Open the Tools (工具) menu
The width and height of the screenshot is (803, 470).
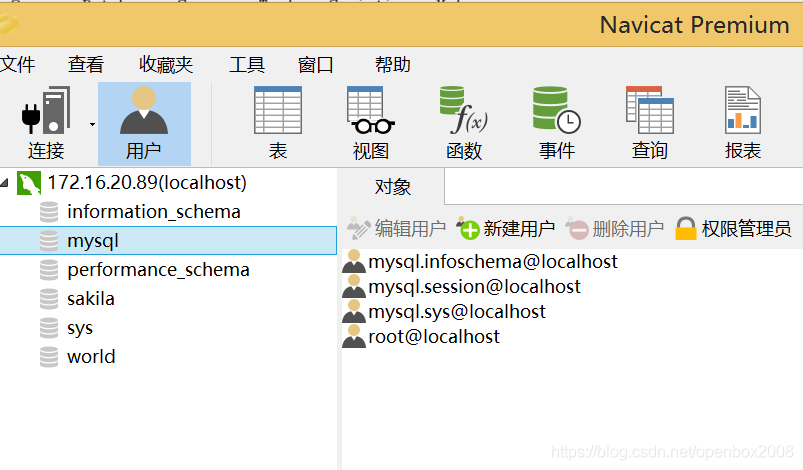click(x=247, y=65)
